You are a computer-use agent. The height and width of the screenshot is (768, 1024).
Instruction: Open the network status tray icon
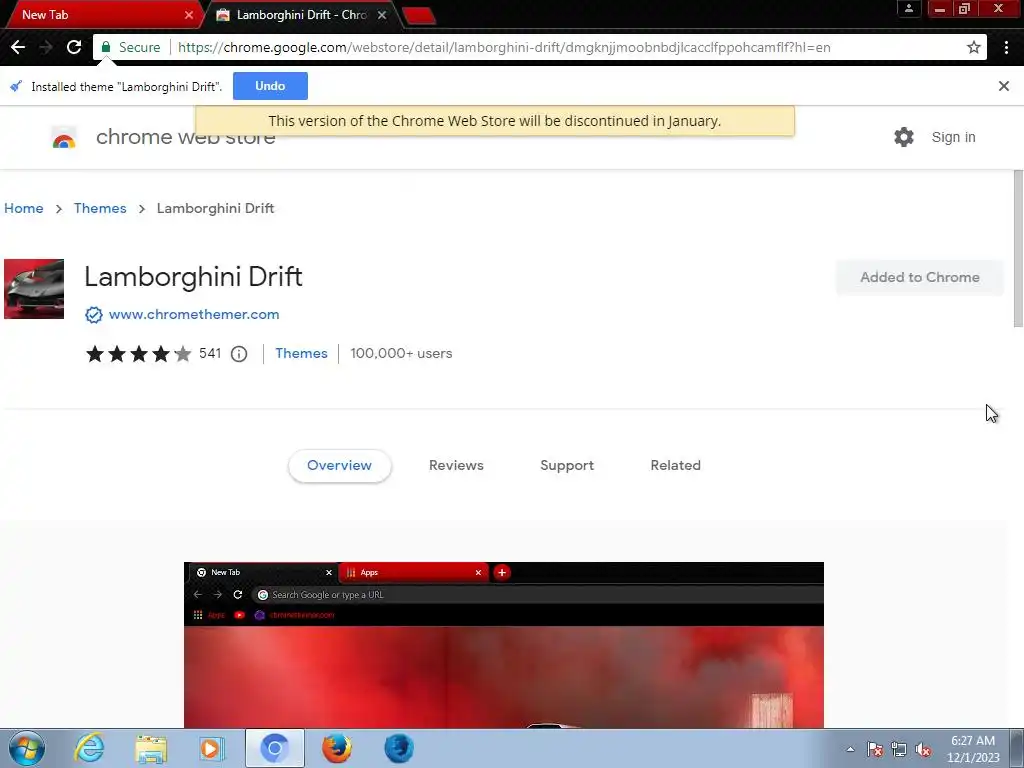point(899,749)
